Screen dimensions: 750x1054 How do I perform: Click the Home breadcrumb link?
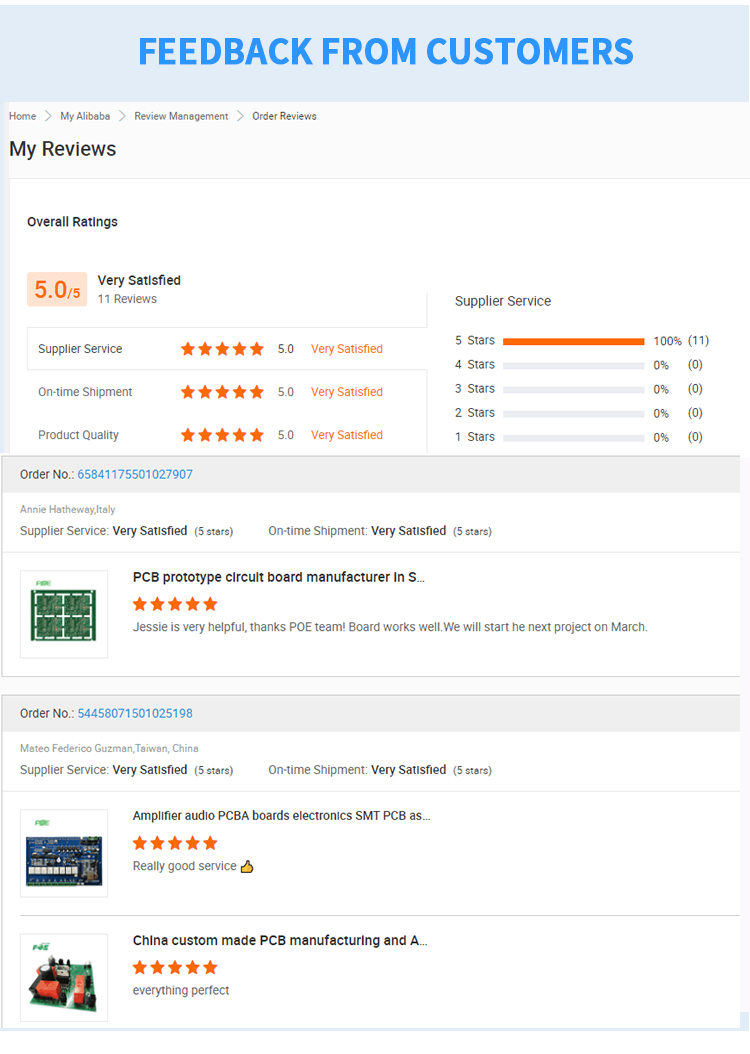pyautogui.click(x=22, y=116)
